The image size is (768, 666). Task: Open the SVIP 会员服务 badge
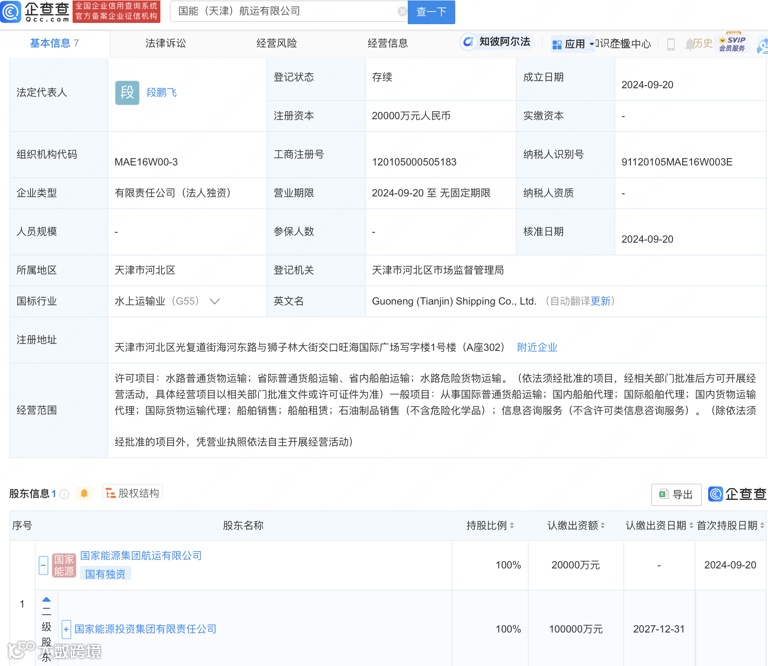point(732,43)
